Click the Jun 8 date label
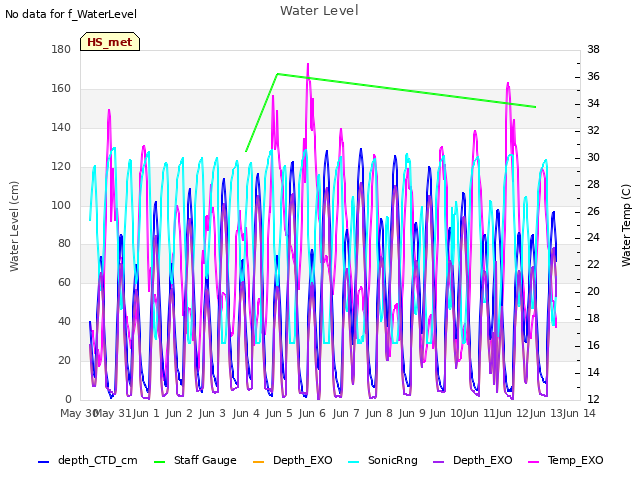Screen dimensions: 640x480 (x=379, y=413)
